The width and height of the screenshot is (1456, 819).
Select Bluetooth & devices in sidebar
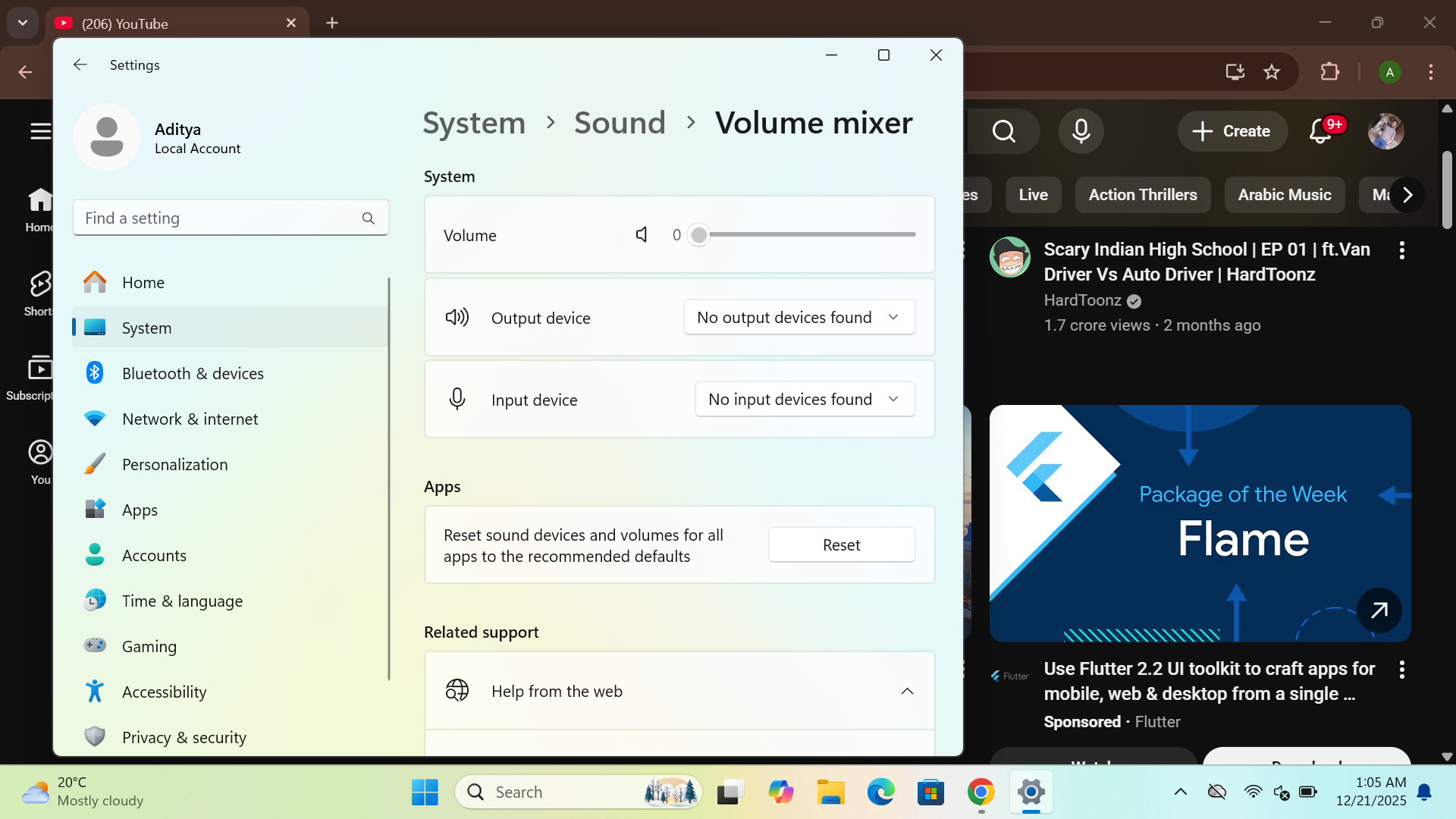pos(193,374)
